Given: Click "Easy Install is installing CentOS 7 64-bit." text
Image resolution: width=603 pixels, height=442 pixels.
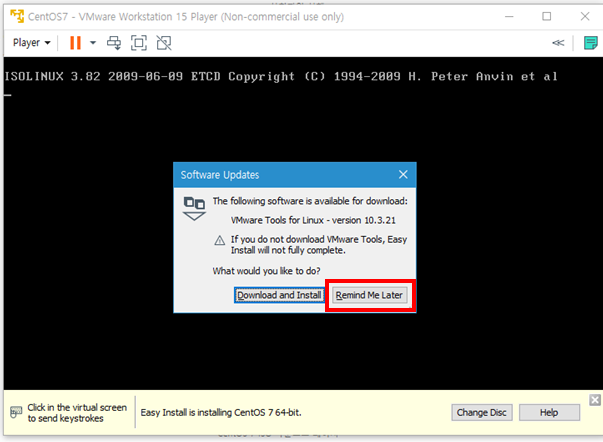Looking at the screenshot, I should pos(221,412).
